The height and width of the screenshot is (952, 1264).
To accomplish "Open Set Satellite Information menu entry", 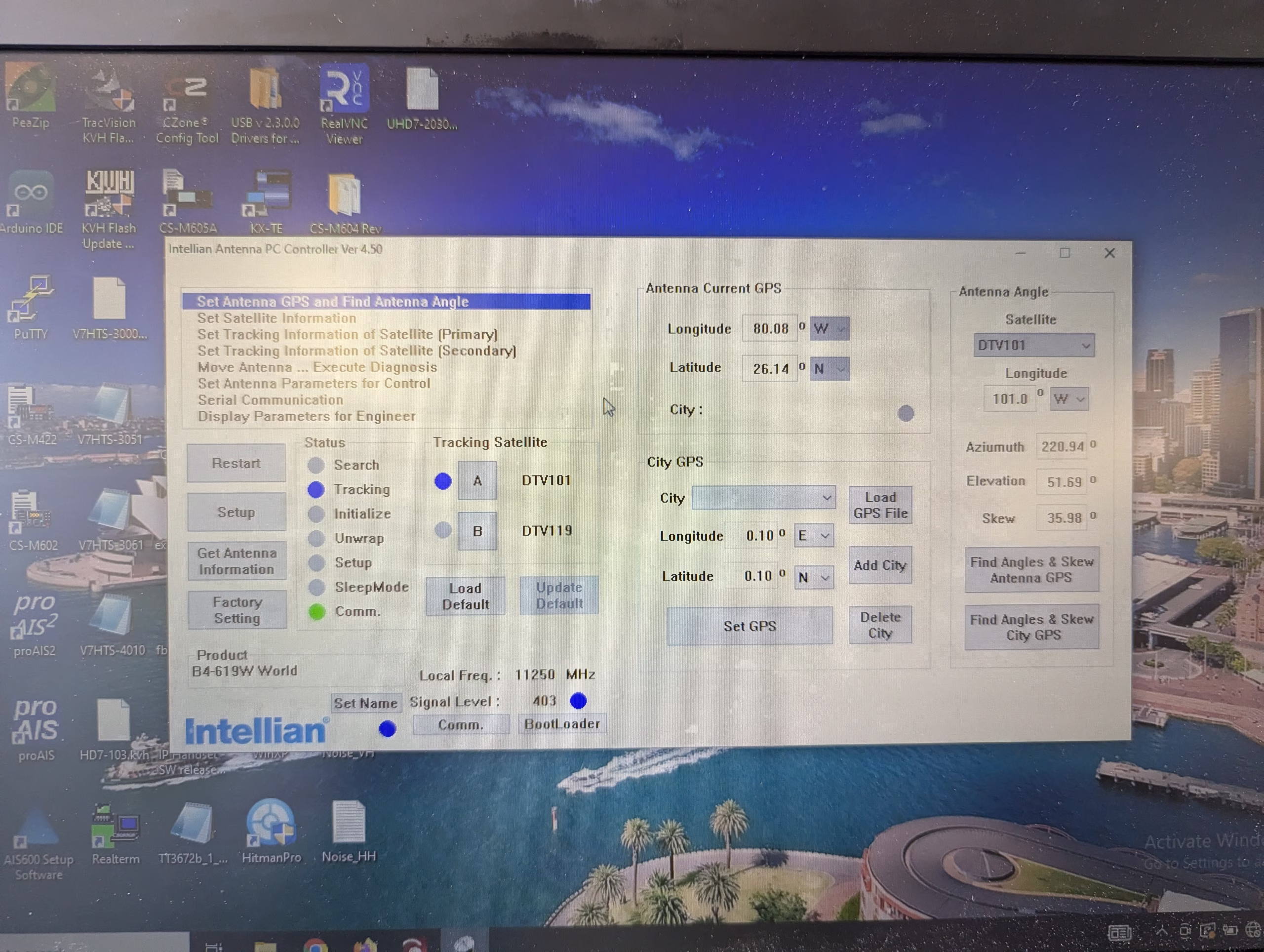I will coord(276,318).
